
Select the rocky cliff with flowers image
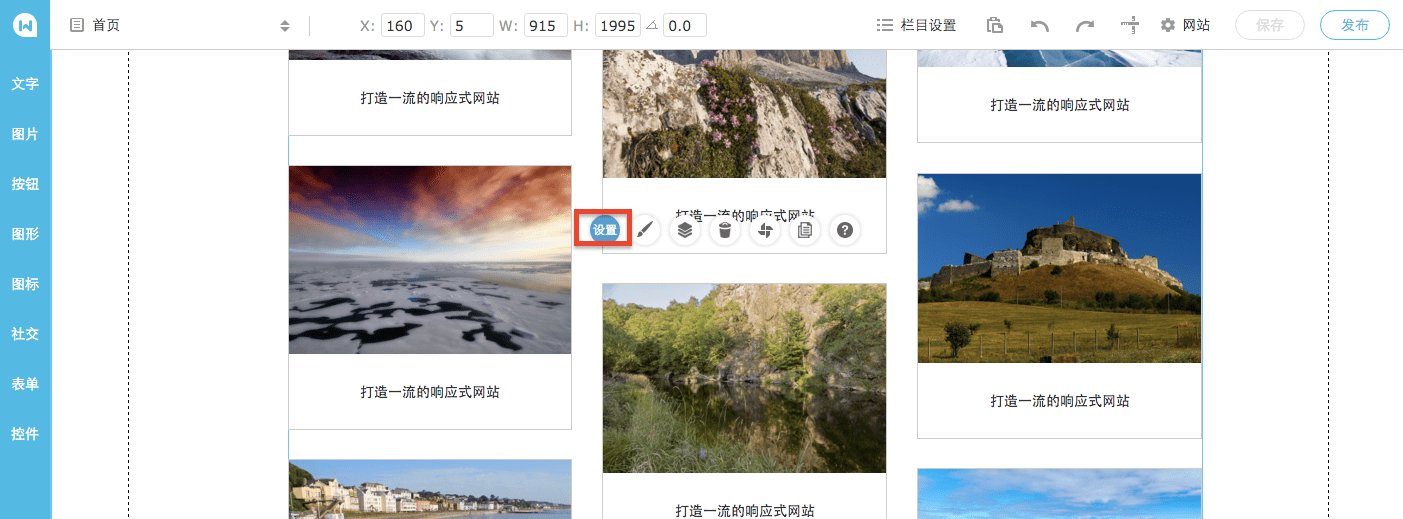click(x=745, y=114)
